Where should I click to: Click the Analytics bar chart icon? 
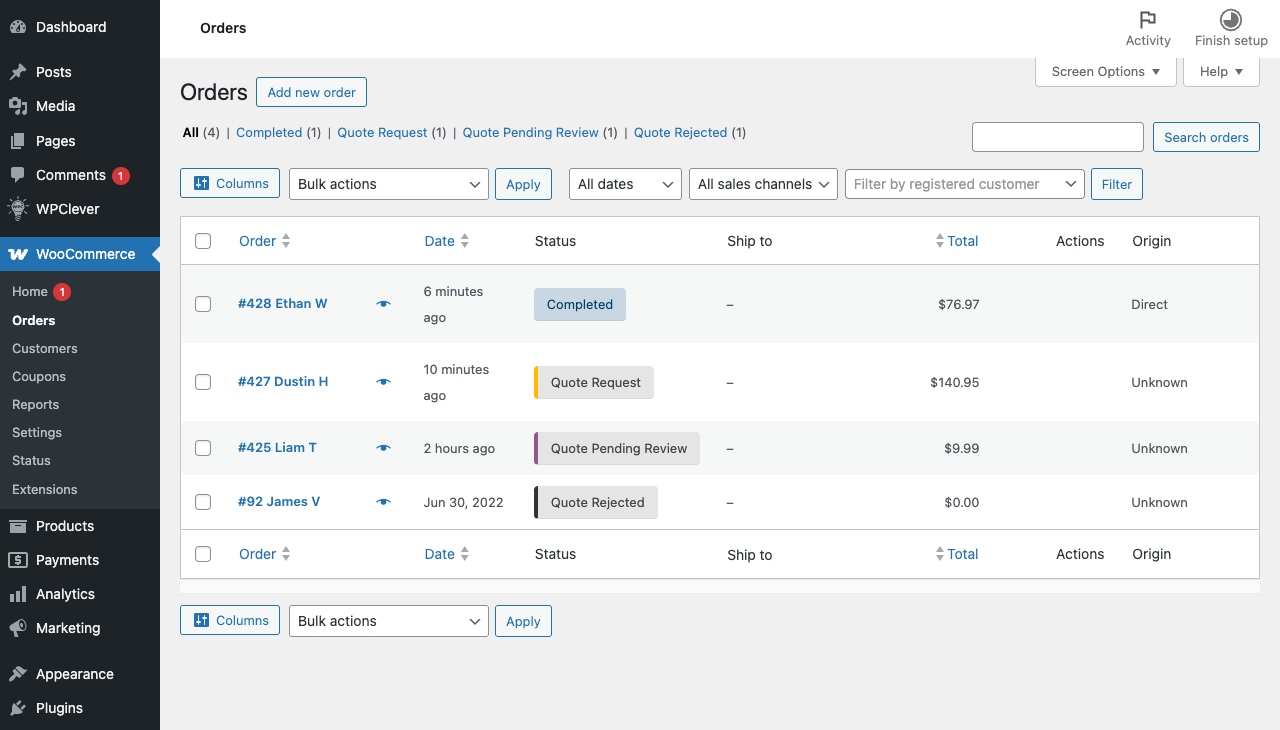point(18,594)
